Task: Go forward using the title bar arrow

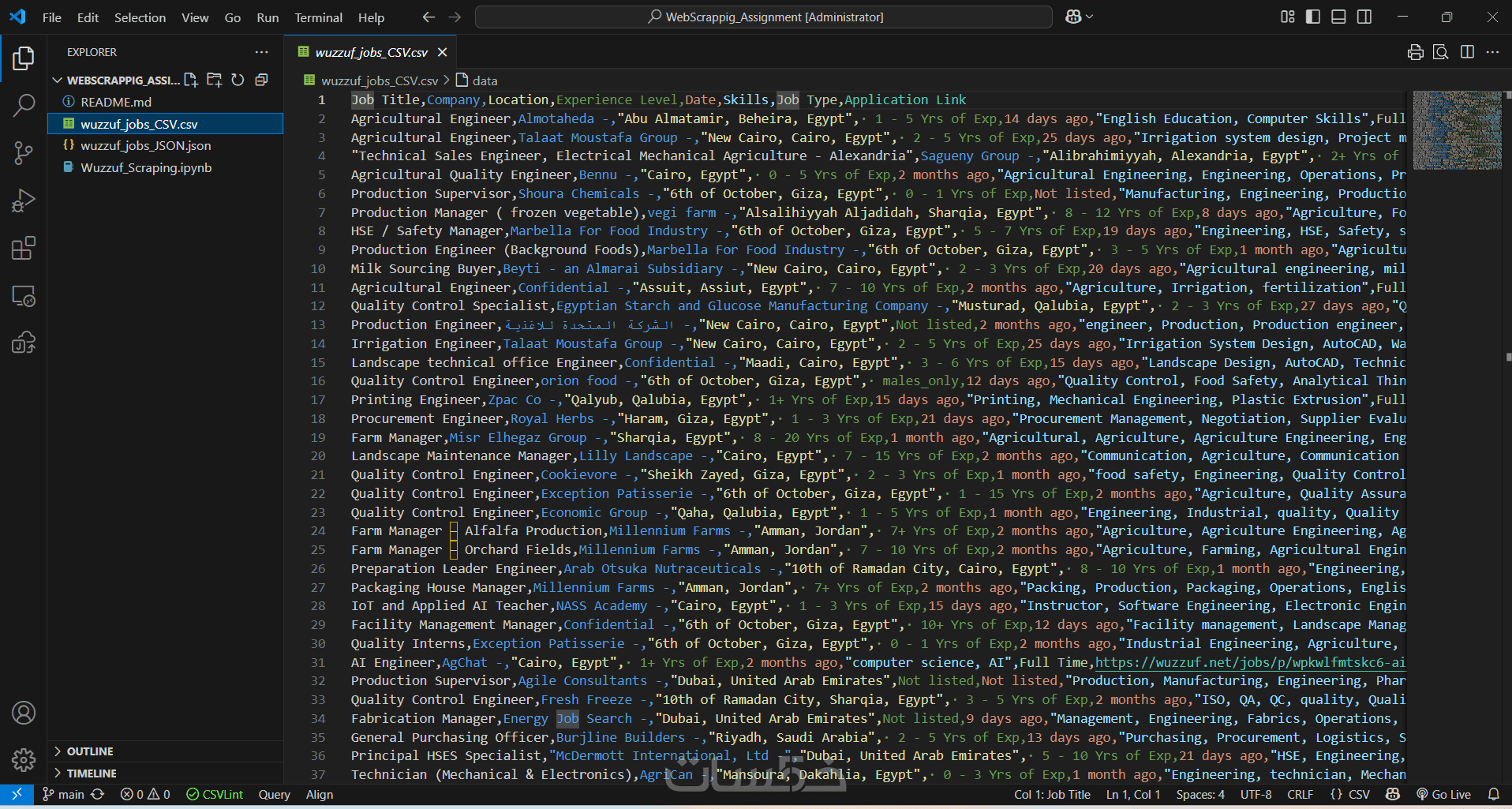Action: click(455, 17)
